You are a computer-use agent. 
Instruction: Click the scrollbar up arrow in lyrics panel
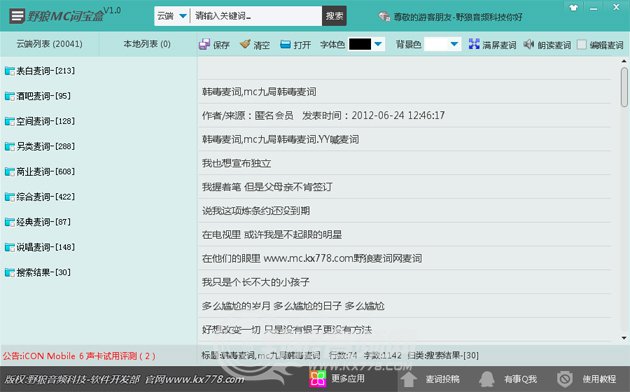click(624, 61)
